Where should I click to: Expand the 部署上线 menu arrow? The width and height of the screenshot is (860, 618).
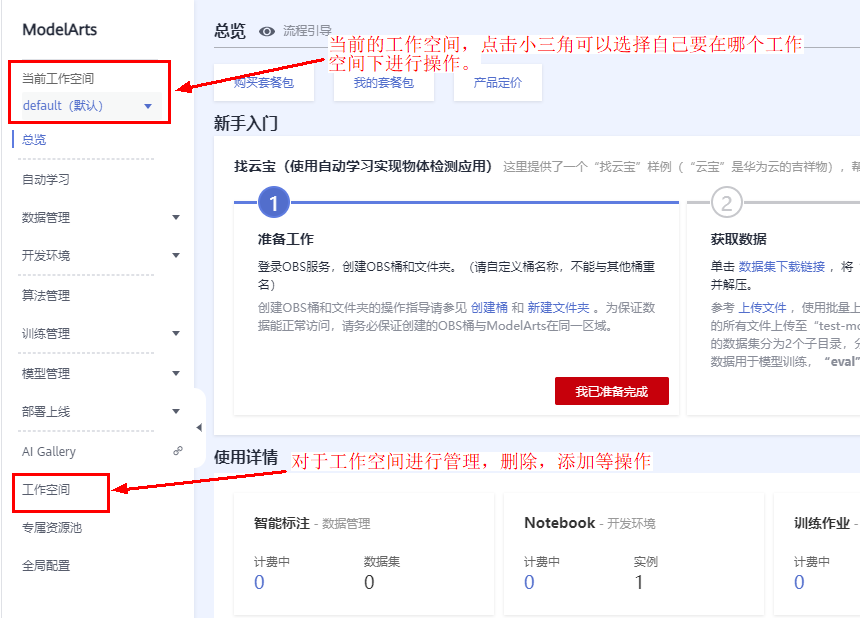[176, 411]
